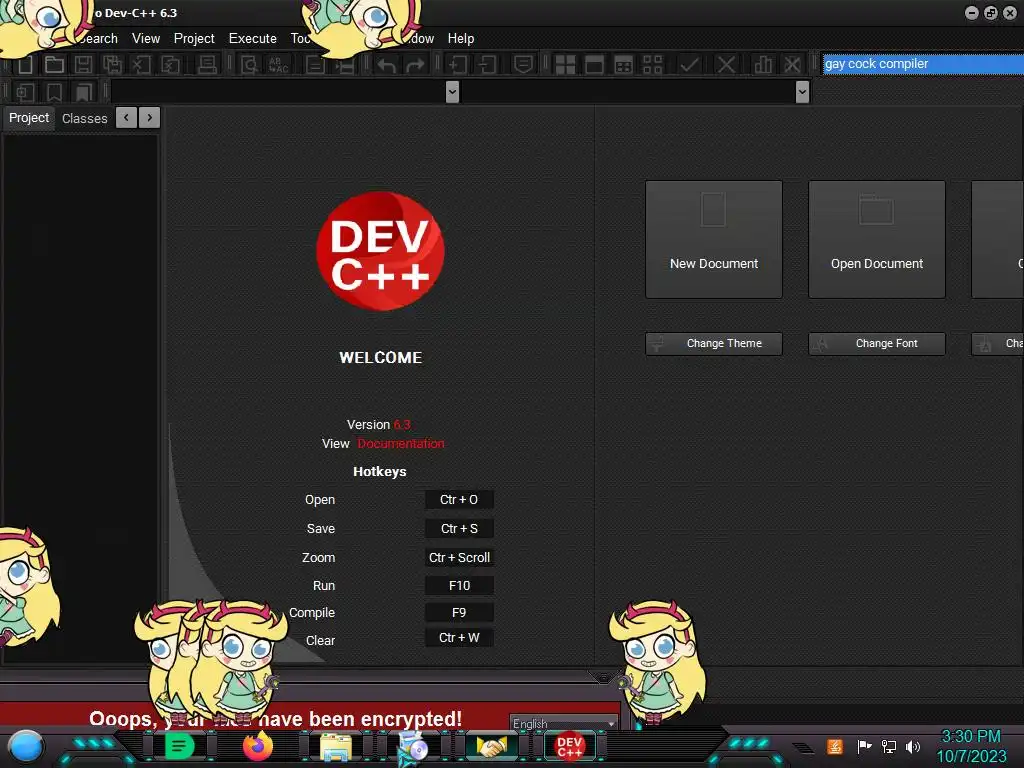Click the Action Center flag tray icon
This screenshot has height=768, width=1024.
[x=864, y=746]
